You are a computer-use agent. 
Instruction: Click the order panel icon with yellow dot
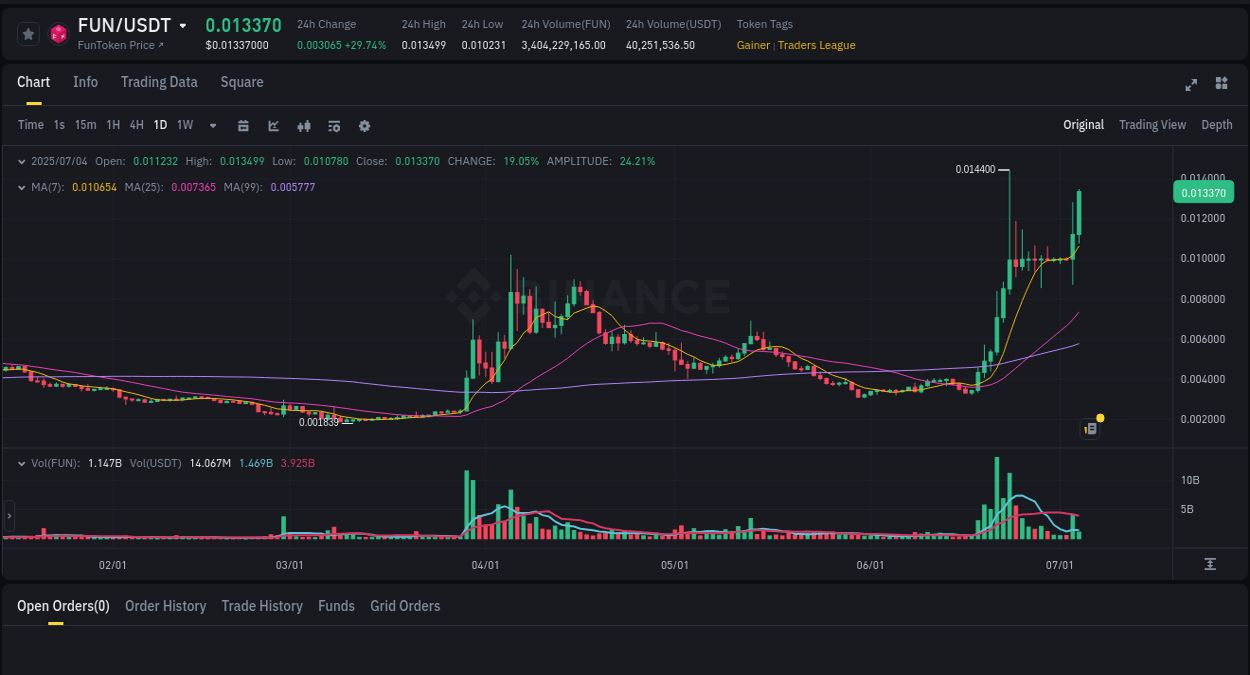1089,428
